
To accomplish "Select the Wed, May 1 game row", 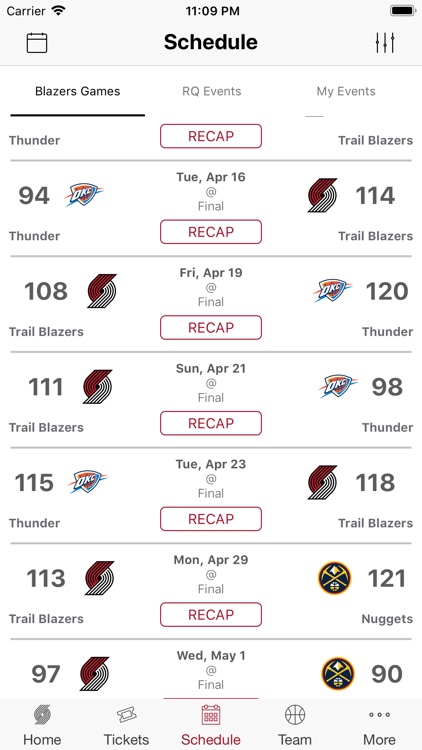I will click(211, 670).
